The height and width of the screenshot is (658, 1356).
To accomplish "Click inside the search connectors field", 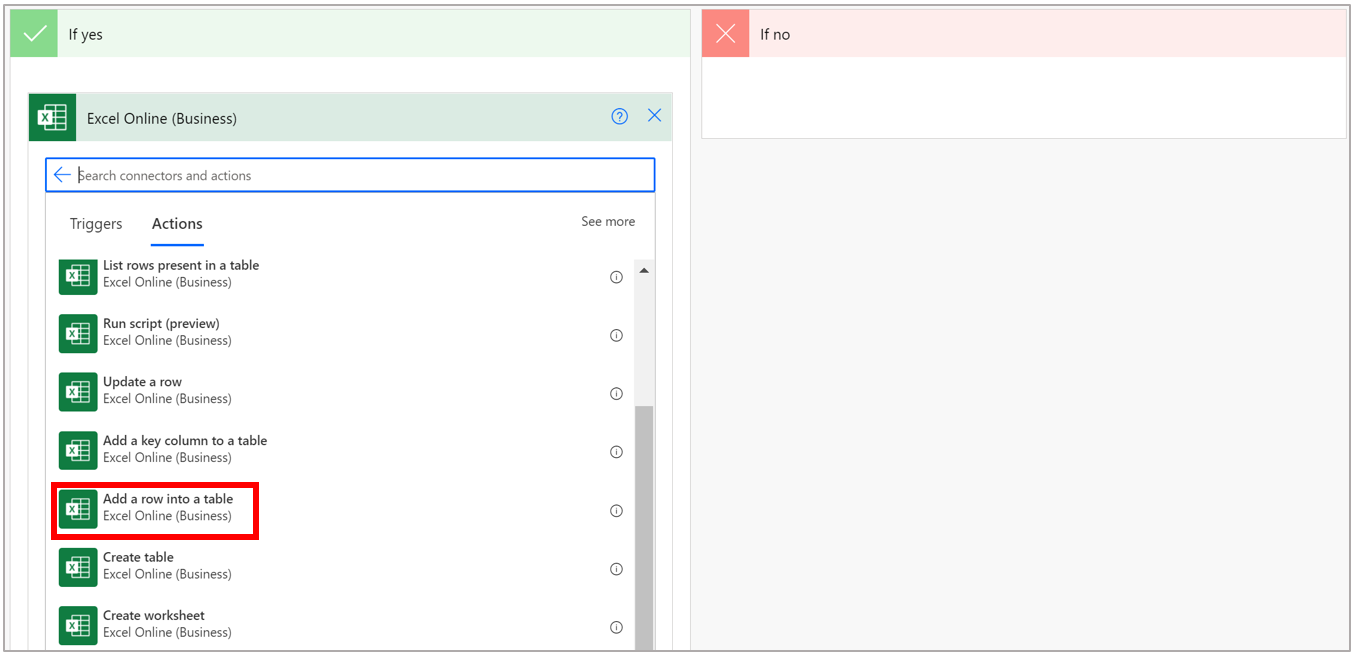I will point(300,174).
